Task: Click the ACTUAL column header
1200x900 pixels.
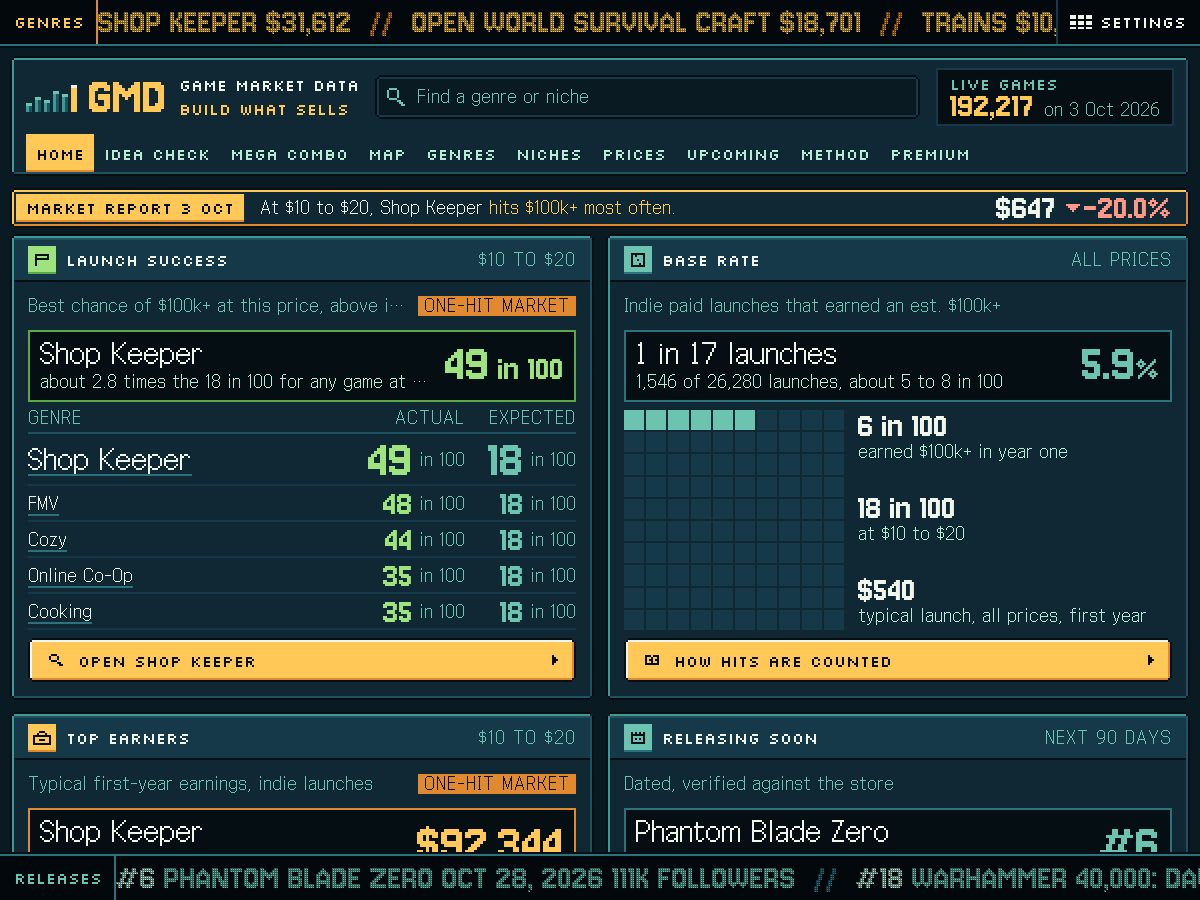Action: pos(430,417)
